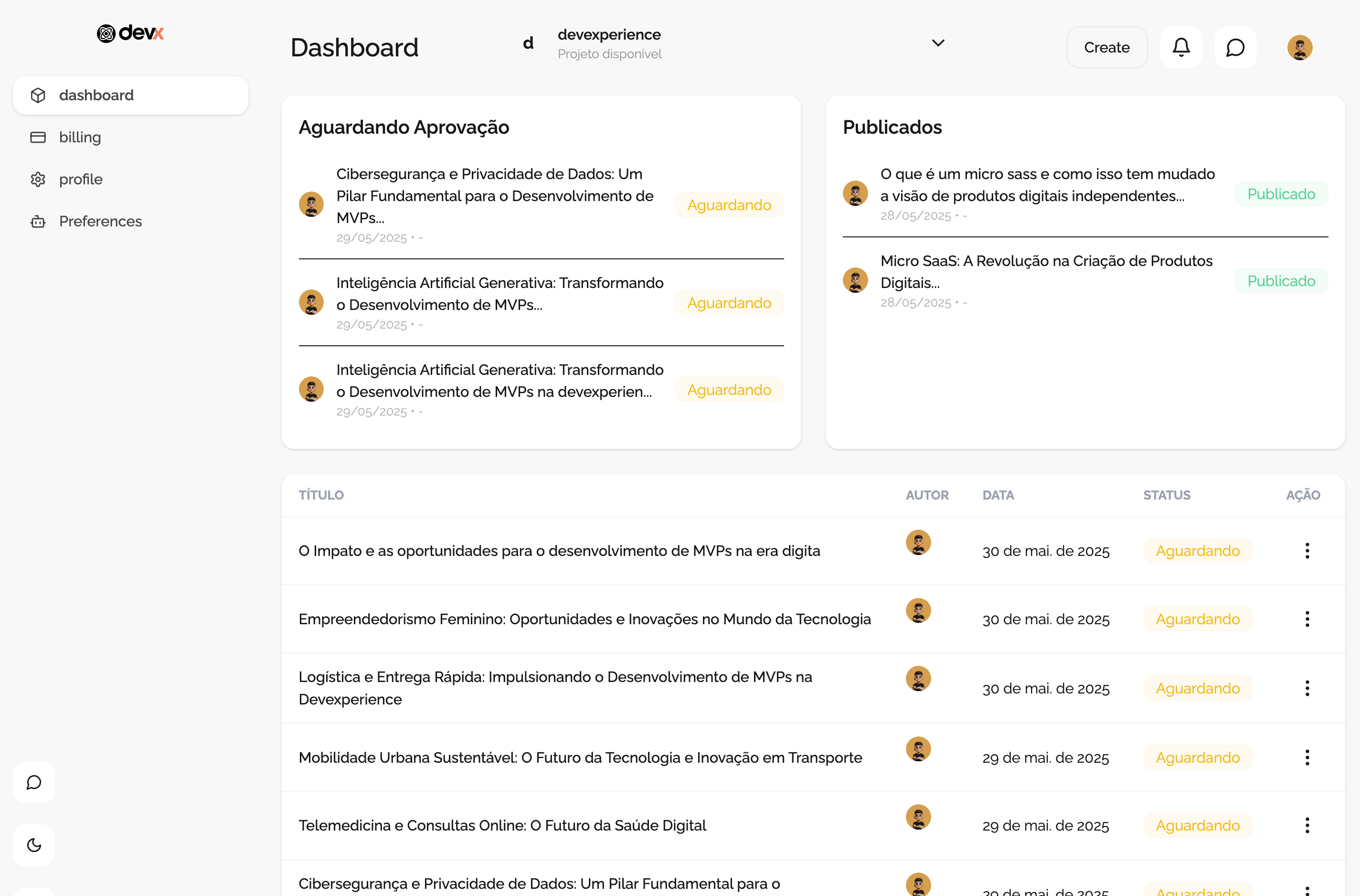Screen dimensions: 1360x896
Task: Click Publicado badge on 'micro sass' post
Action: pos(1281,194)
